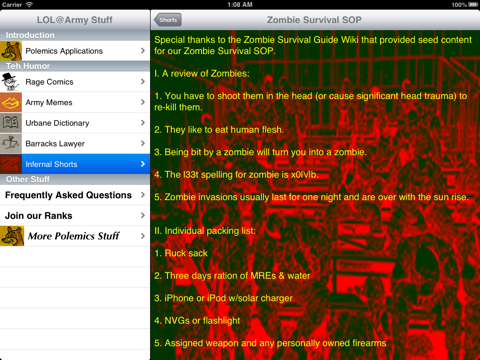Click chevron on Barracks Lawyer row
480x360 pixels.
[143, 144]
